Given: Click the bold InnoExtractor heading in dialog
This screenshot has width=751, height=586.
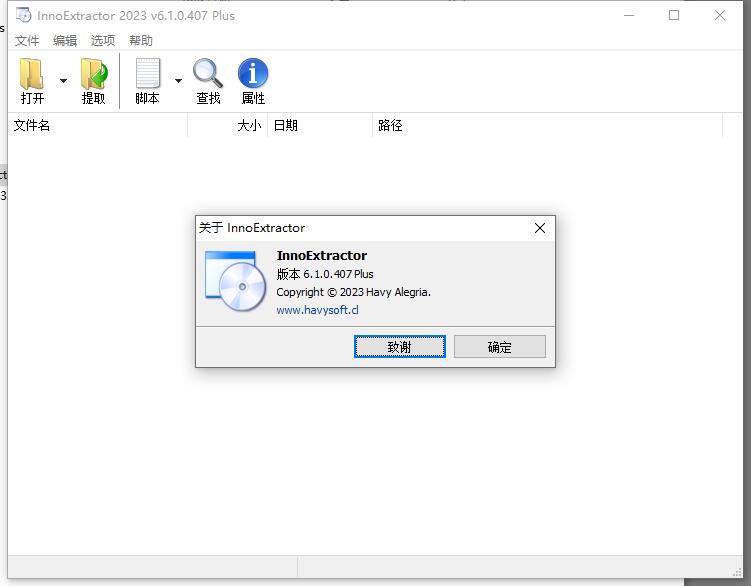Looking at the screenshot, I should point(322,255).
